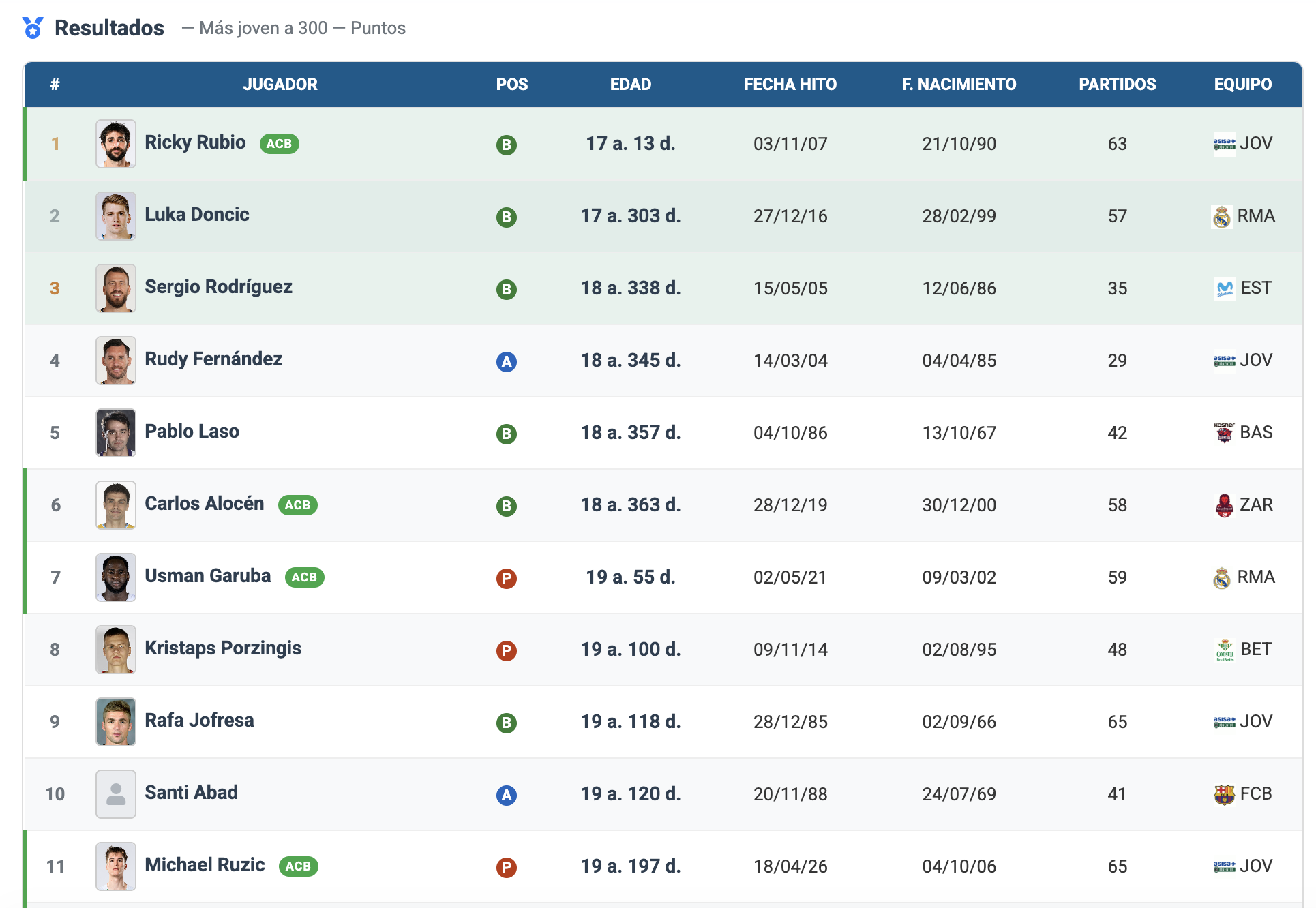Open Luka Doncic's player name link

(196, 215)
